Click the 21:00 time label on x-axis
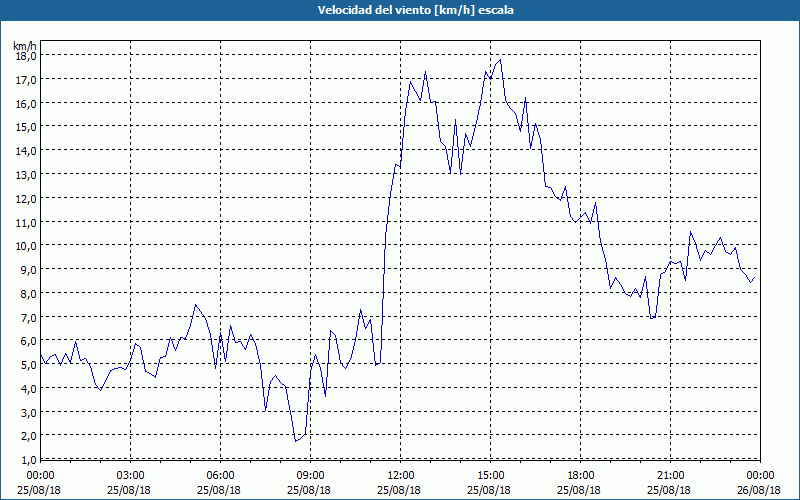Screen dimensions: 800x500 [670, 476]
